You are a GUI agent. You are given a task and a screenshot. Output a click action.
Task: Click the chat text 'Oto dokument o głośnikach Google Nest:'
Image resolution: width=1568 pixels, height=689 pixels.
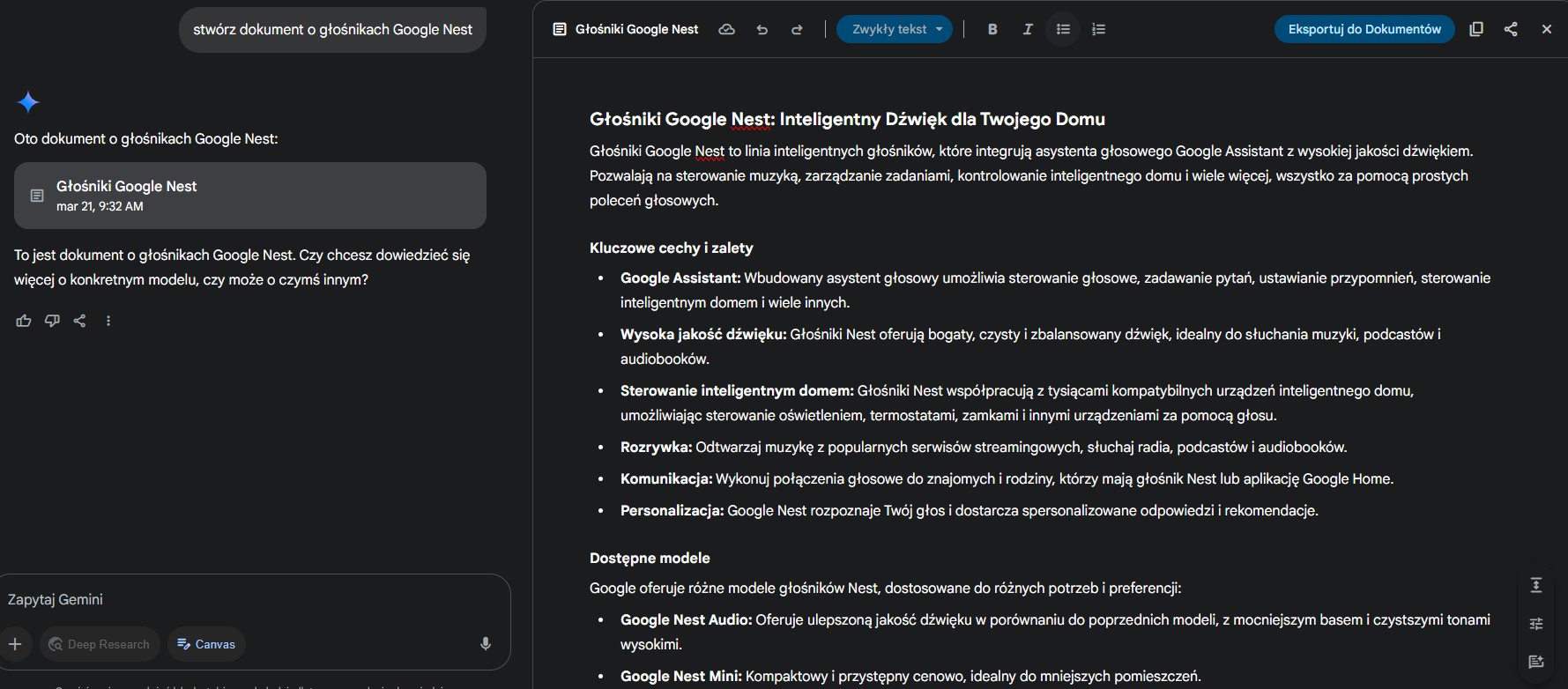pos(146,138)
